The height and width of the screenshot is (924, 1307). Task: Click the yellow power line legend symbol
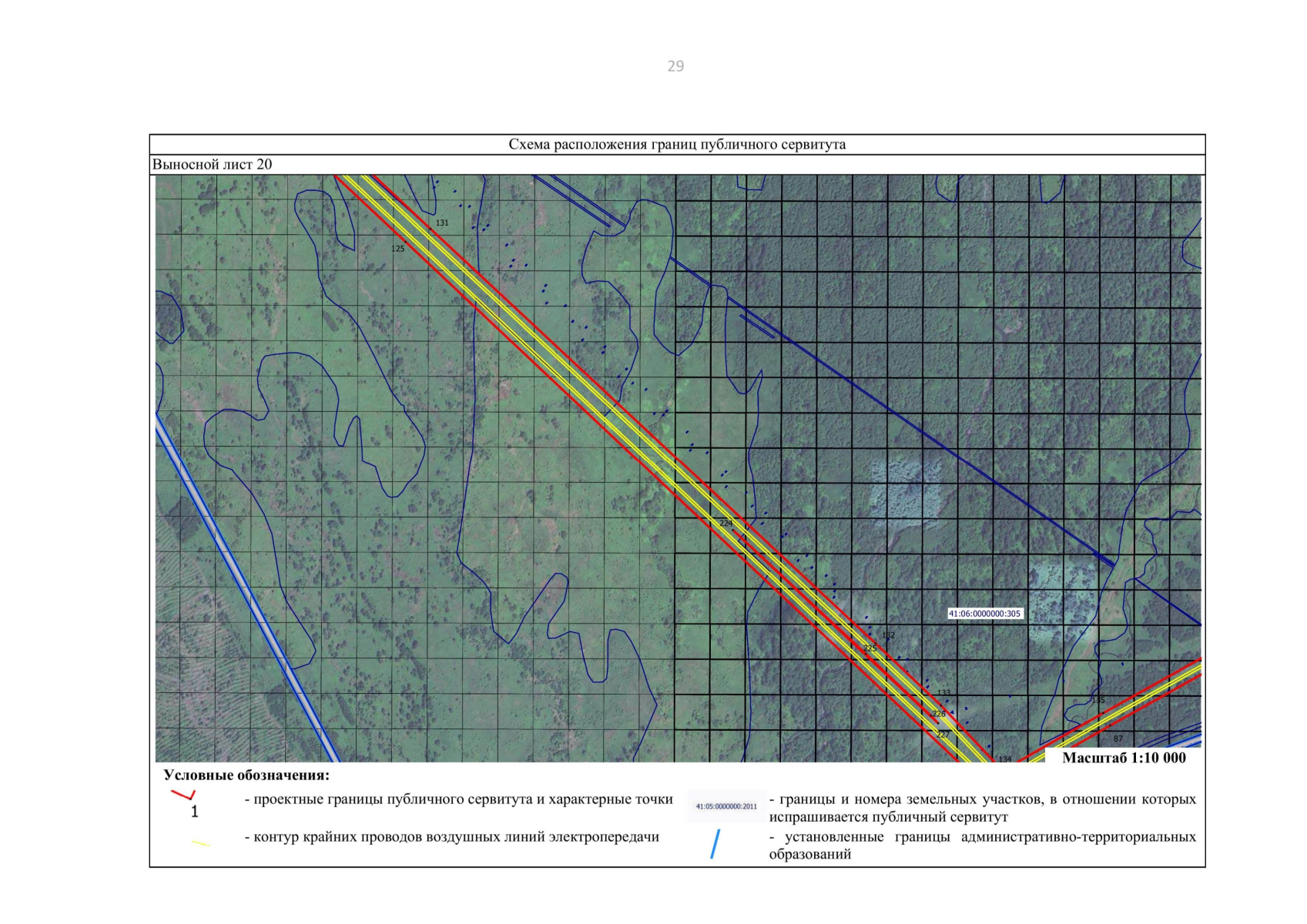(200, 844)
